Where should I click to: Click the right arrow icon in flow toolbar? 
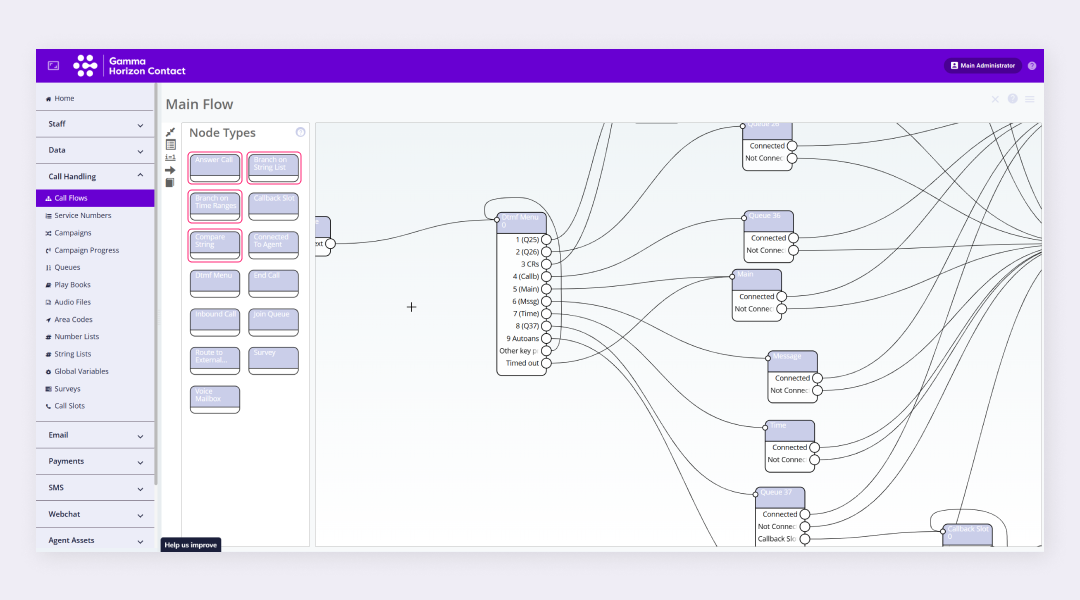(170, 169)
